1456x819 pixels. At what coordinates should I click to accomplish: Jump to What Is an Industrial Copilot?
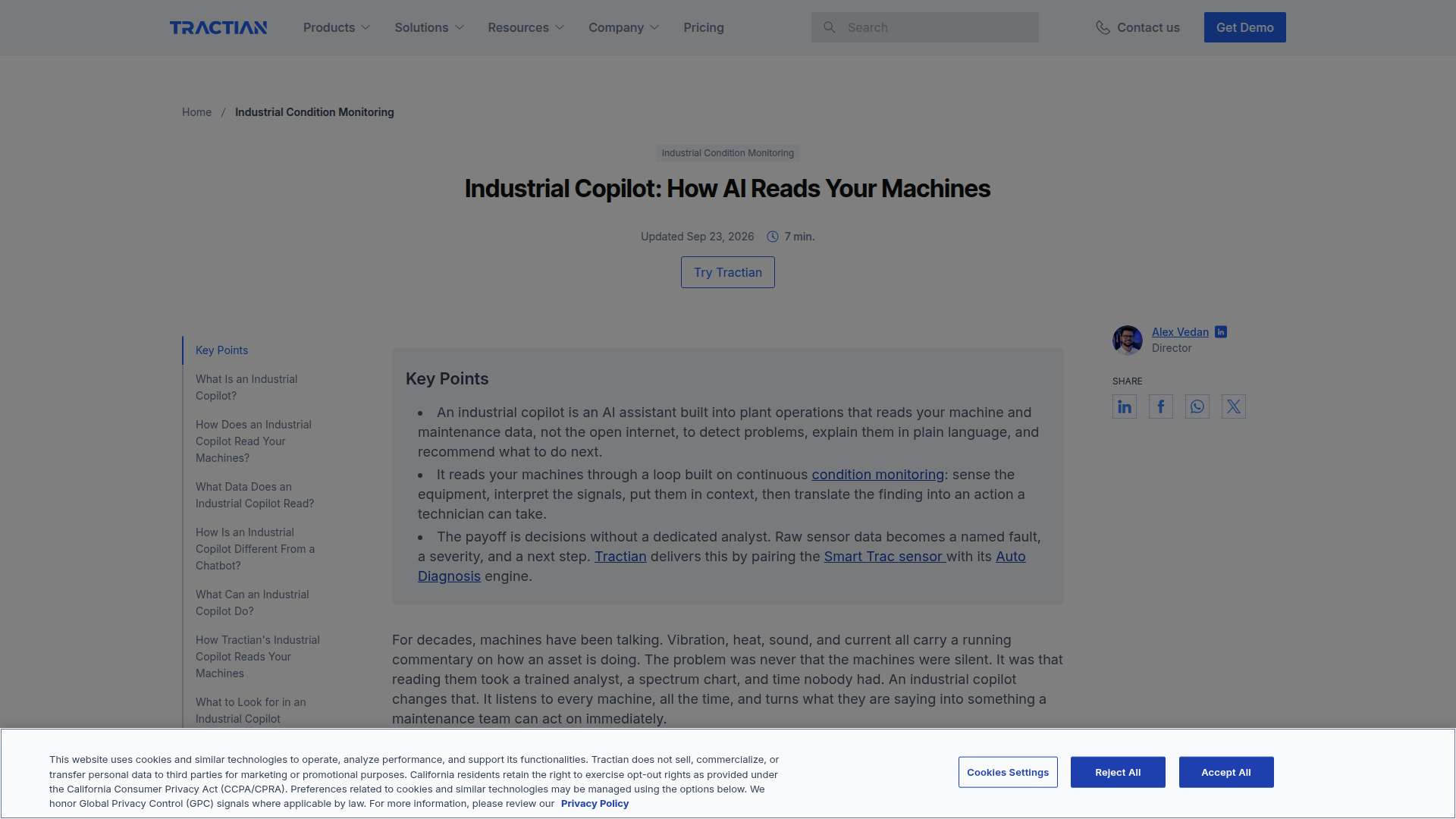(246, 388)
